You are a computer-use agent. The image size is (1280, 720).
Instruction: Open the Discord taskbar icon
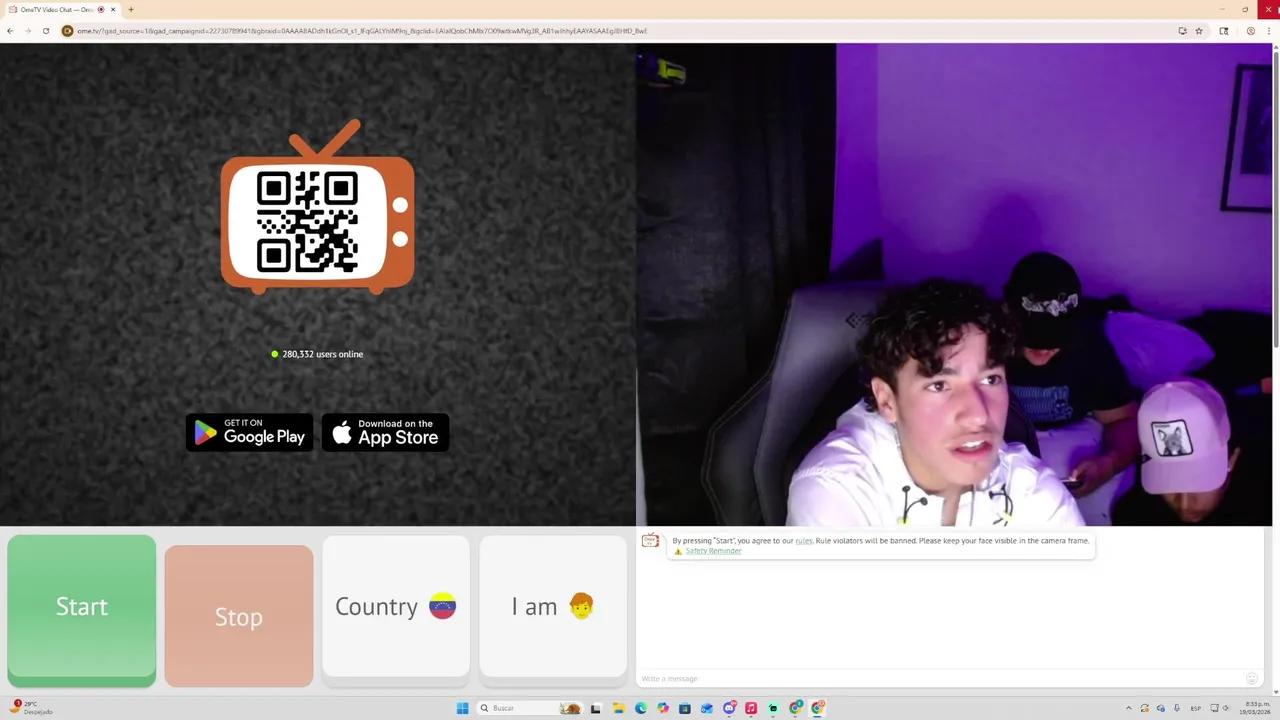pos(729,708)
